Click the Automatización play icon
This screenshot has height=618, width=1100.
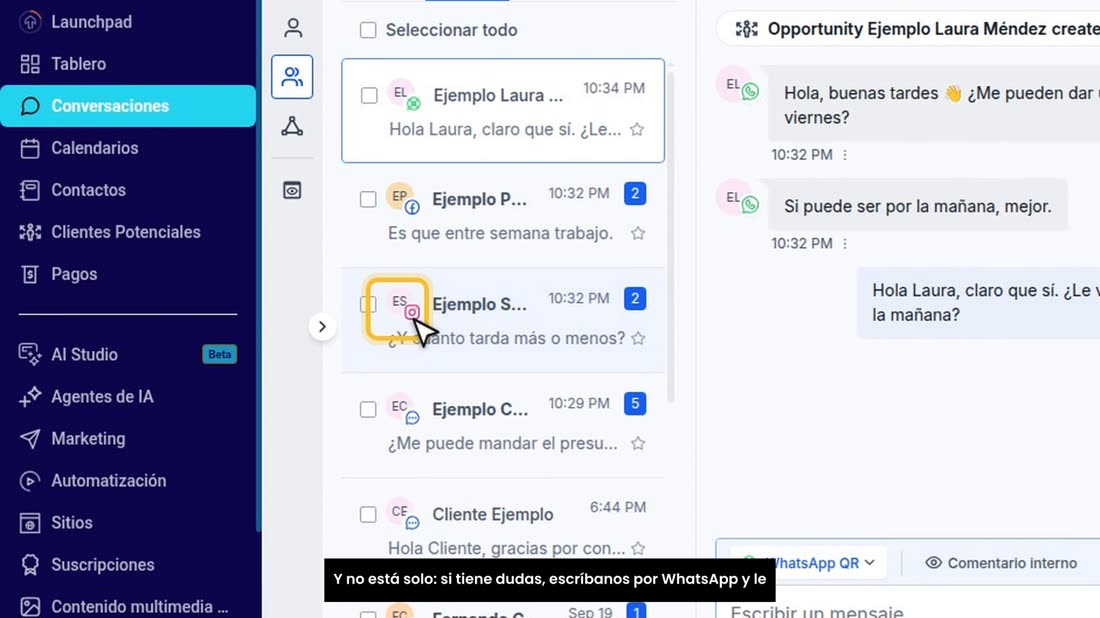click(29, 481)
